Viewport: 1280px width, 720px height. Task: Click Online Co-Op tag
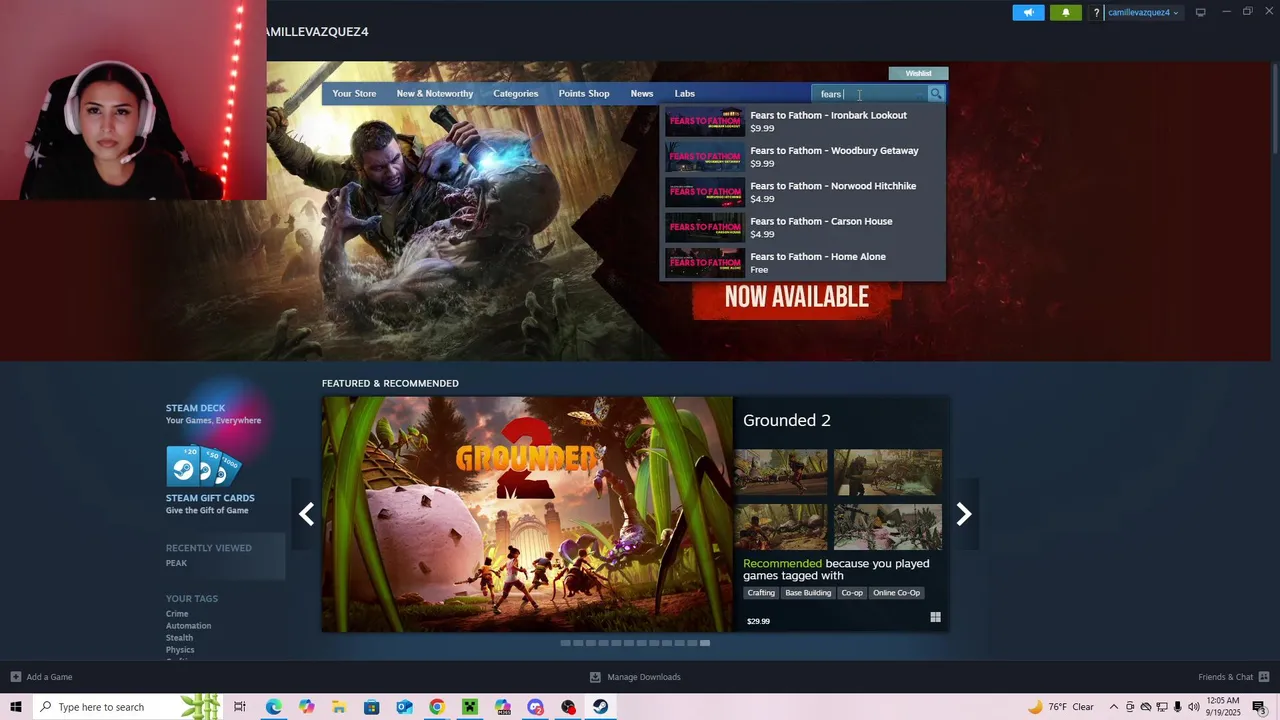pyautogui.click(x=896, y=593)
